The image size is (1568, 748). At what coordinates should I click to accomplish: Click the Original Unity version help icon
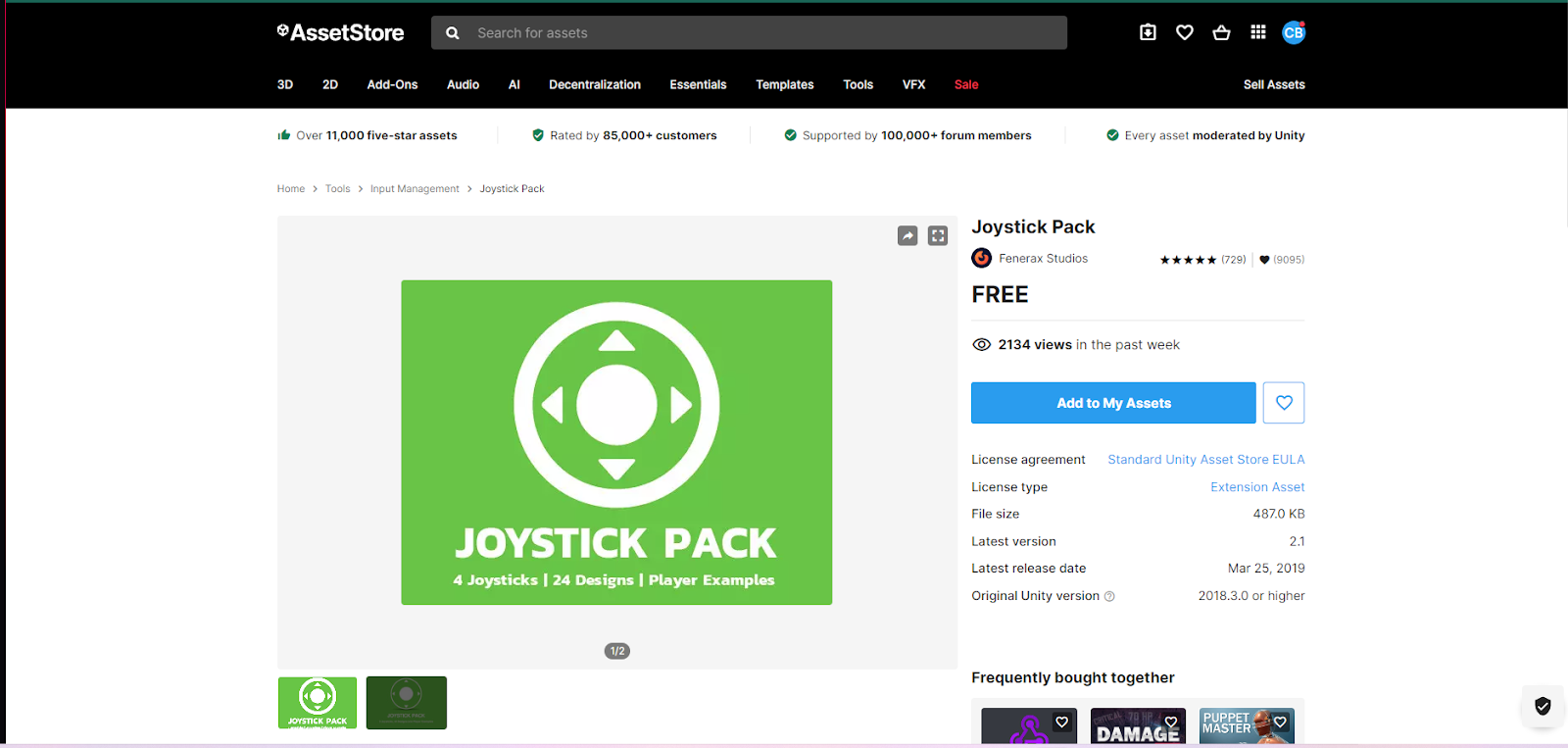1109,596
